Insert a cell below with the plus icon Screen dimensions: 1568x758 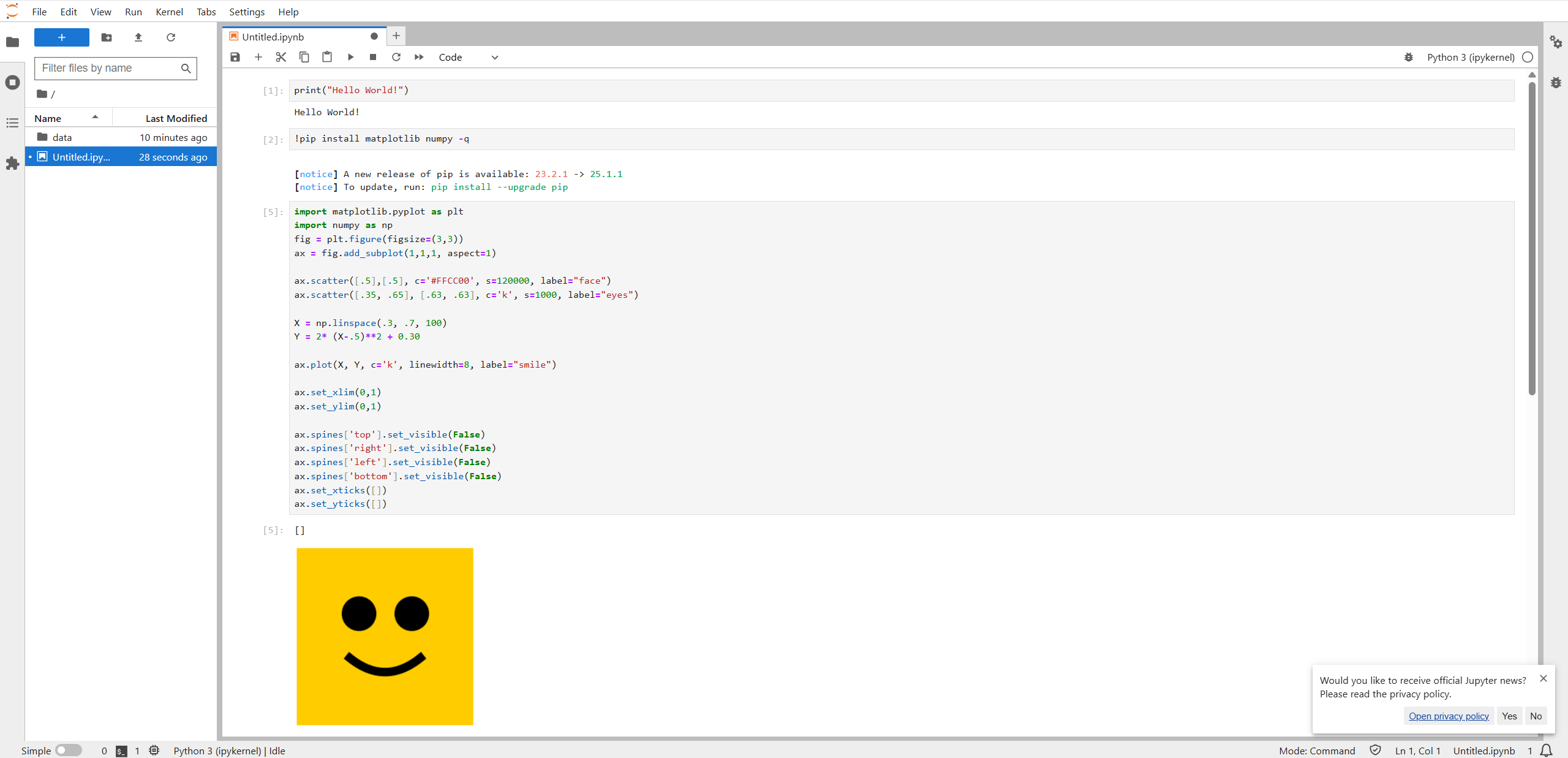coord(258,57)
